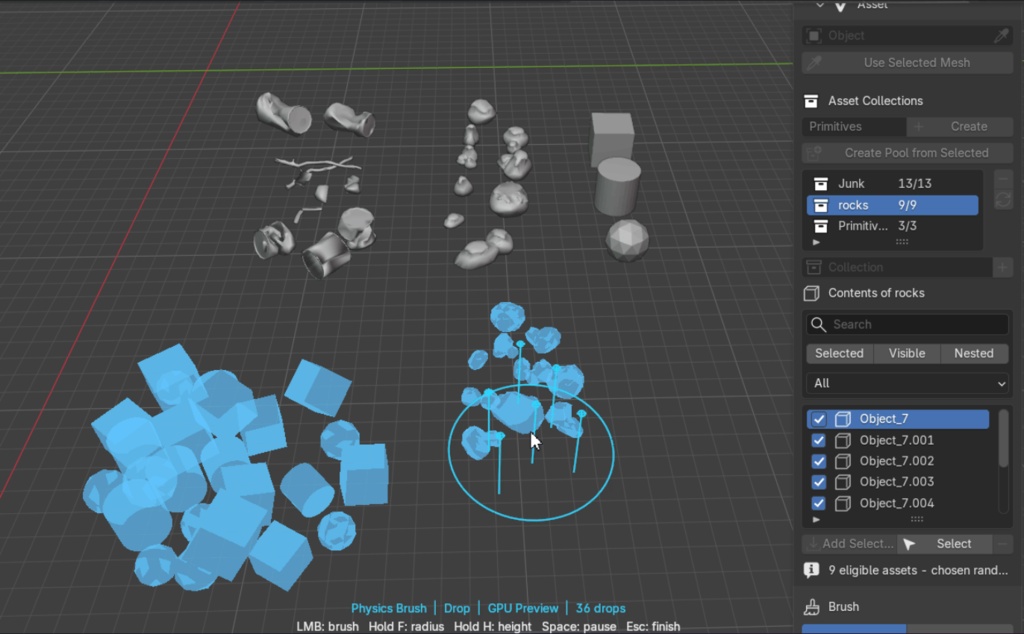The height and width of the screenshot is (634, 1024).
Task: Select the Object_7.001 list row
Action: [897, 440]
